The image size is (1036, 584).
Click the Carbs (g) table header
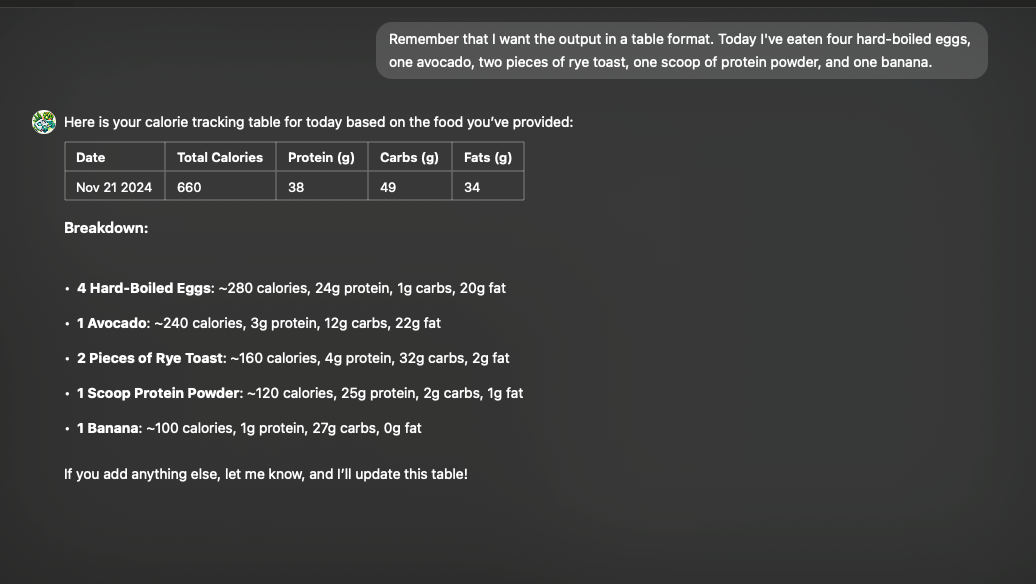coord(410,157)
